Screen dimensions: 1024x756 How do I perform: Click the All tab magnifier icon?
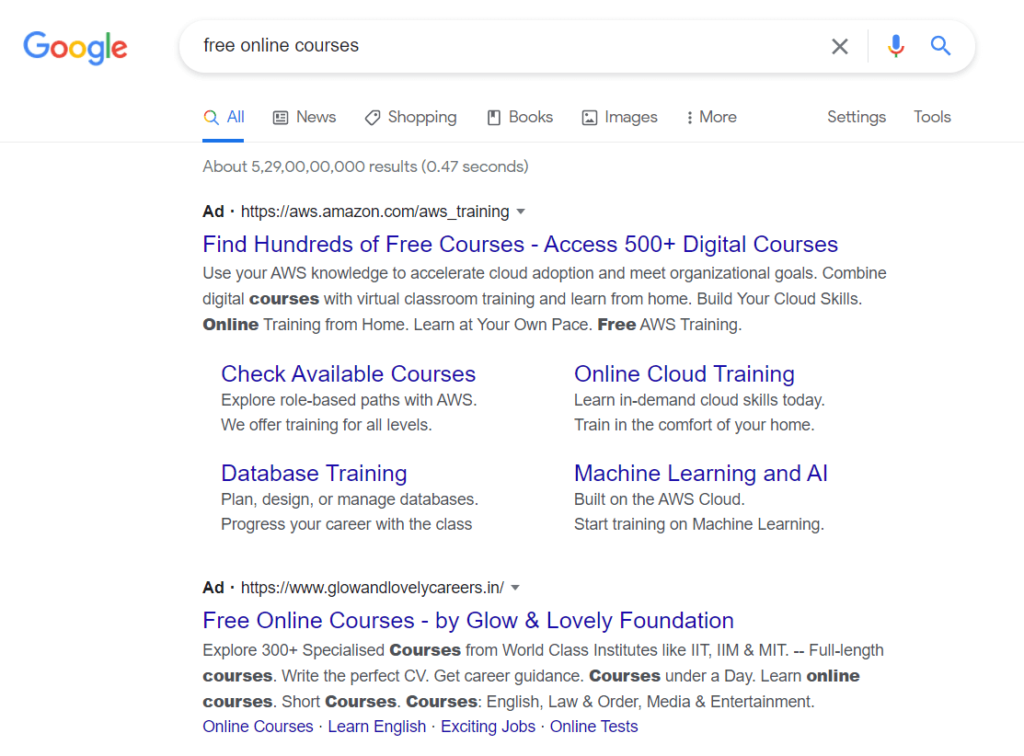pyautogui.click(x=210, y=118)
